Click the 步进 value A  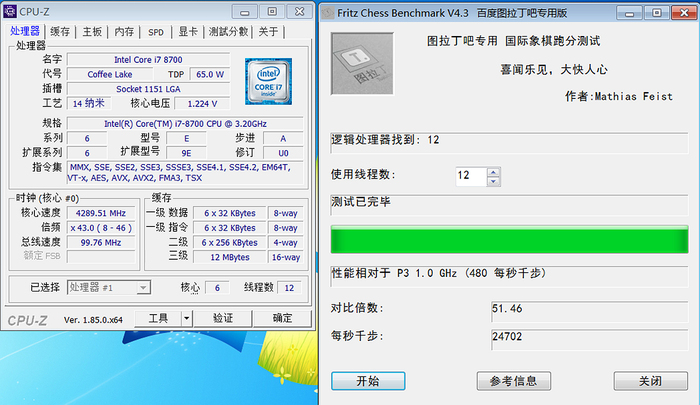click(x=283, y=138)
